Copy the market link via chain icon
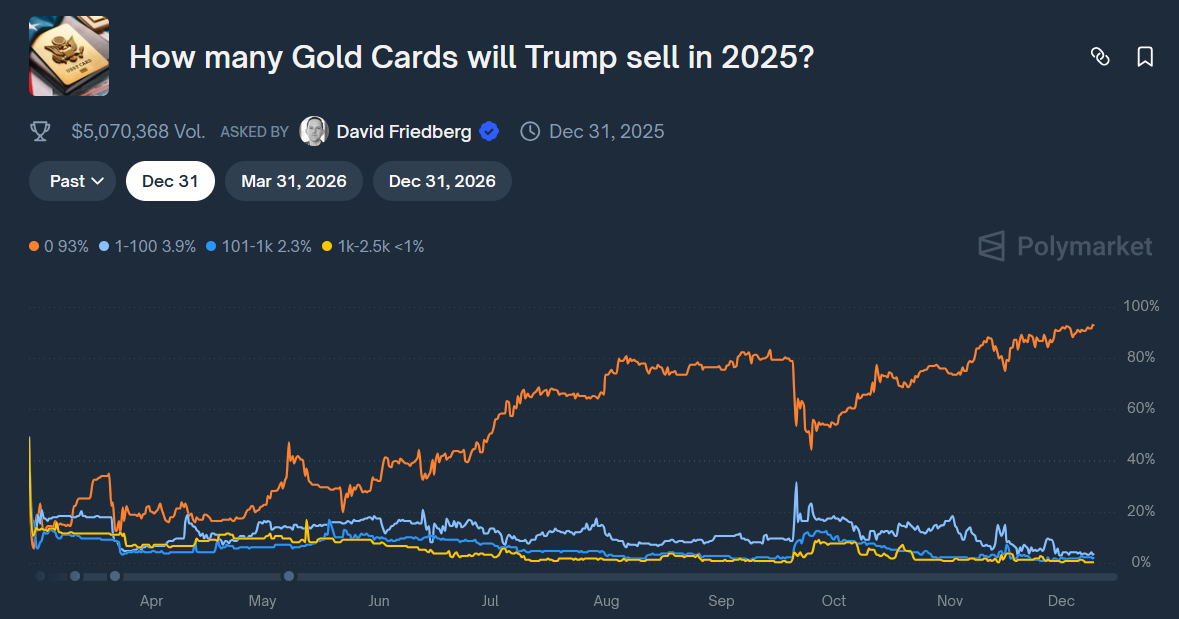 (1101, 58)
